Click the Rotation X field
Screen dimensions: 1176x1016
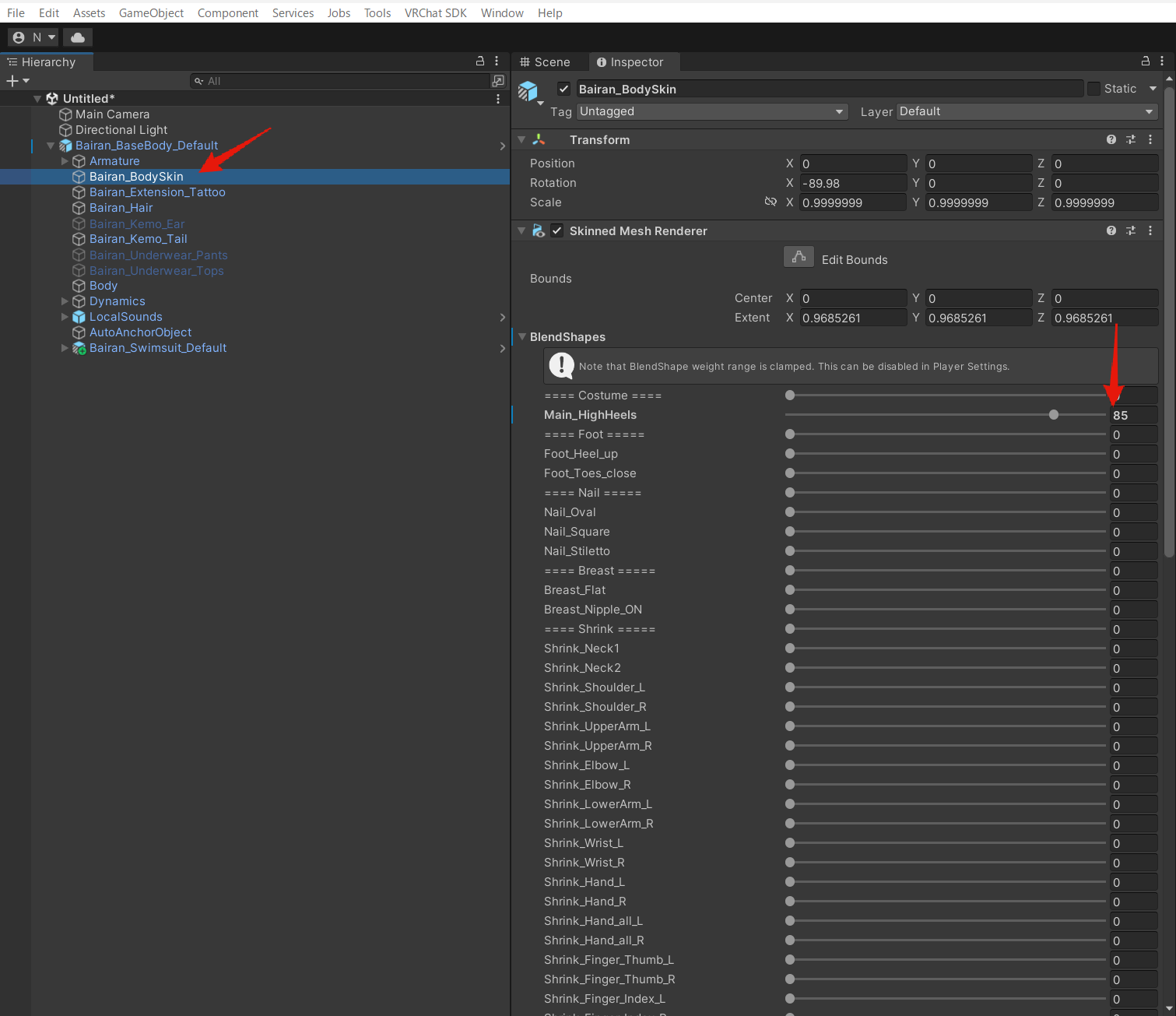click(853, 183)
